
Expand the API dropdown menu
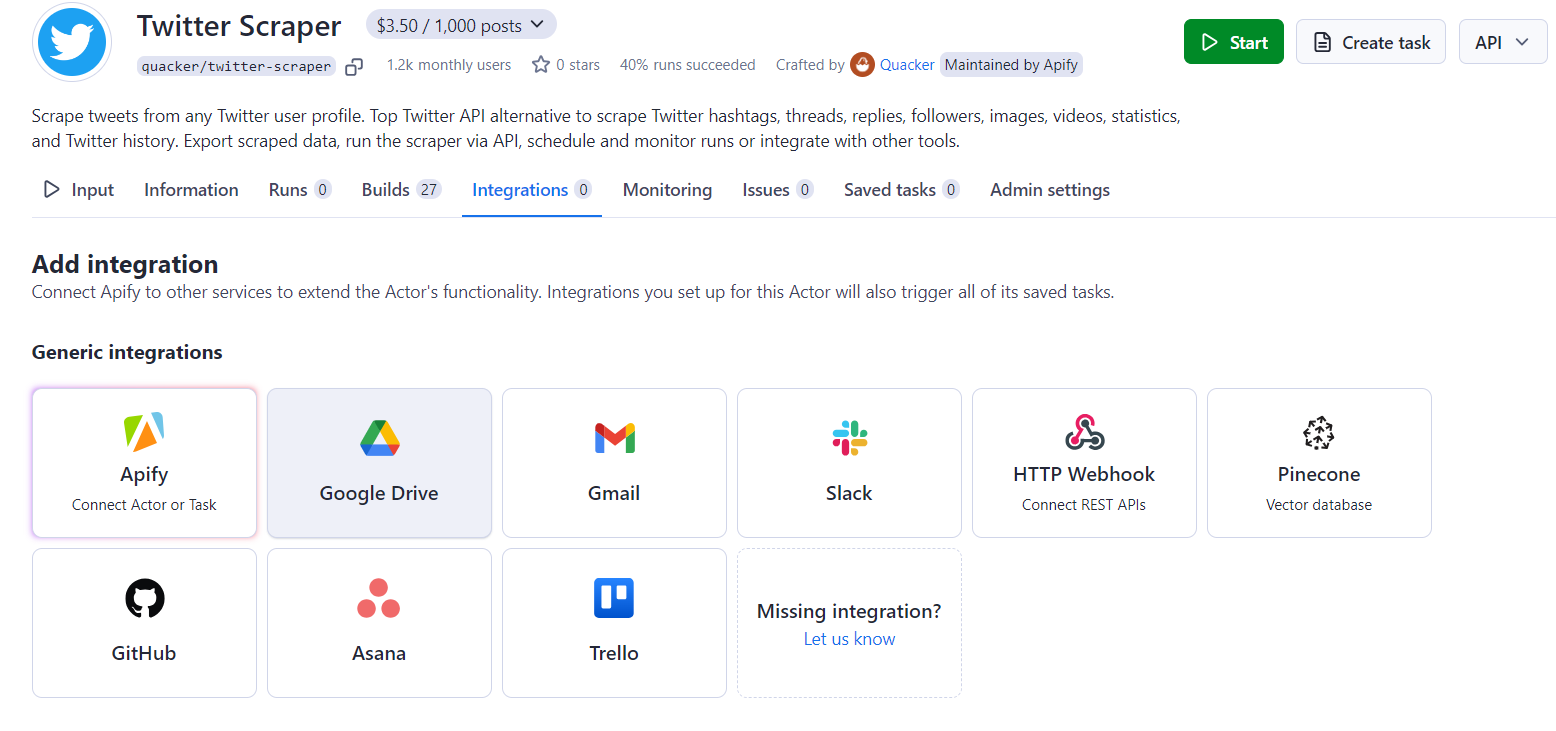coord(1503,42)
